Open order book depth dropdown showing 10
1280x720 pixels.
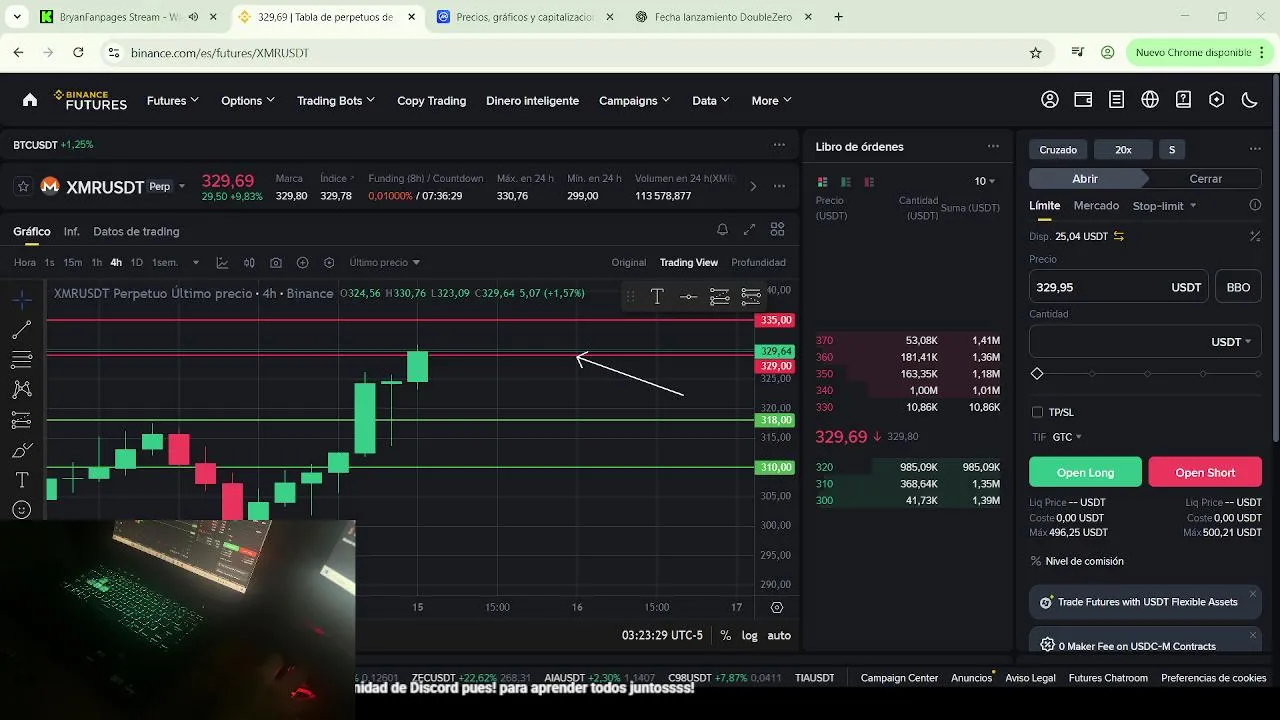[985, 181]
